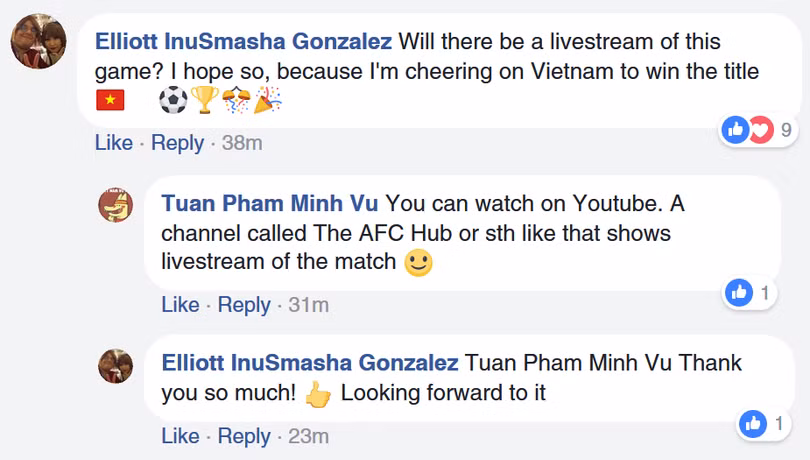This screenshot has width=810, height=460.
Task: Reply to Elliott's livestream question comment
Action: 177,143
